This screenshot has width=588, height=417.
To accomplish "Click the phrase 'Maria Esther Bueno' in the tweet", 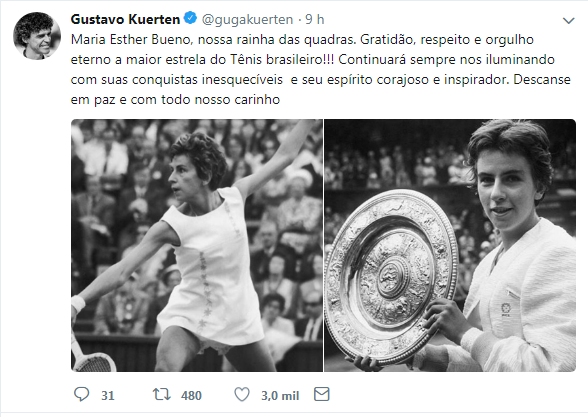I will pyautogui.click(x=132, y=40).
